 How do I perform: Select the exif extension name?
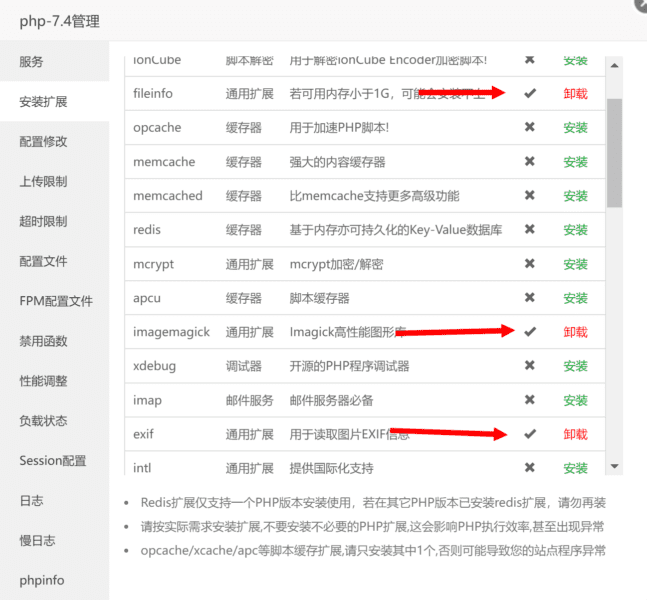(143, 434)
